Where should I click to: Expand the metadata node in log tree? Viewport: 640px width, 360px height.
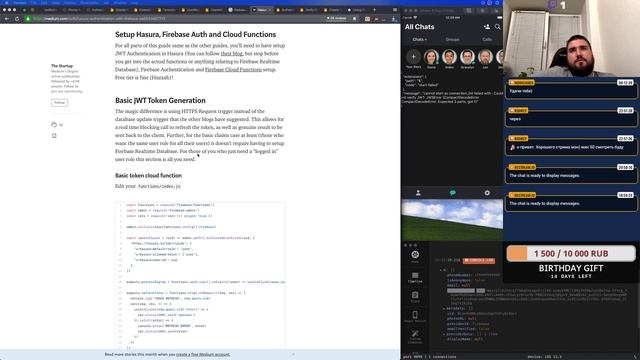[x=444, y=309]
